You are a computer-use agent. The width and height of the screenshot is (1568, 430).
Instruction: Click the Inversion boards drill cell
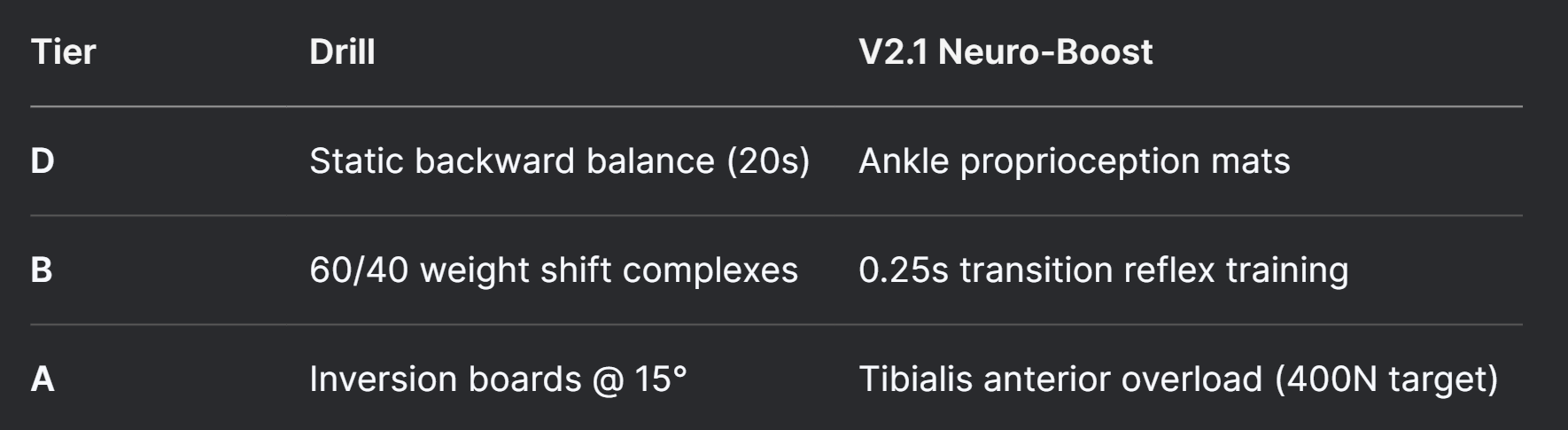[498, 379]
